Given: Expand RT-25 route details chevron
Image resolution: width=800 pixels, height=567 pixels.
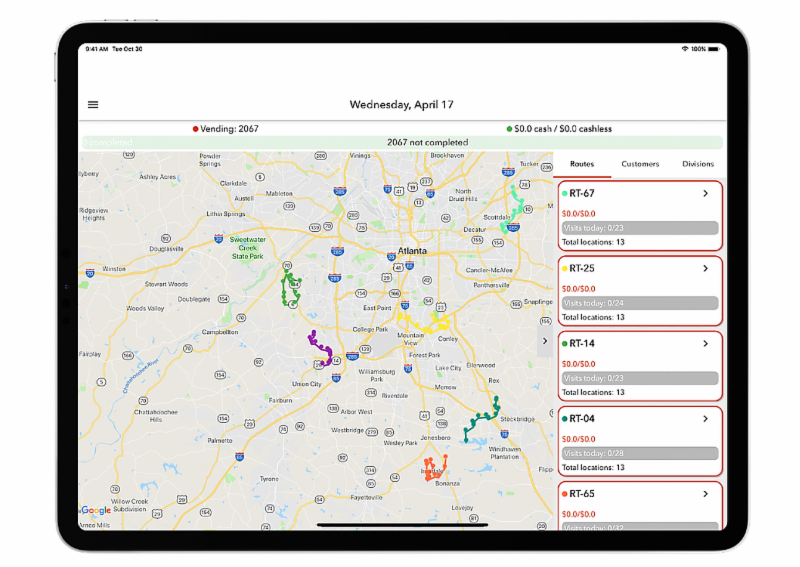Looking at the screenshot, I should tap(705, 268).
